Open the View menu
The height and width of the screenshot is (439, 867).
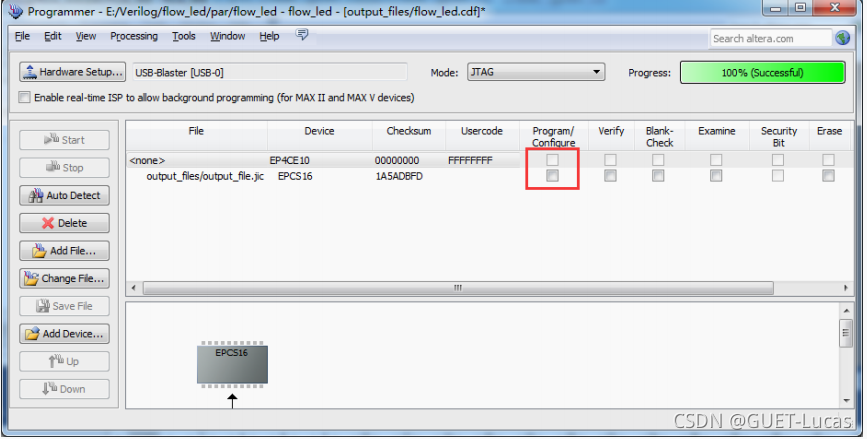tap(86, 36)
